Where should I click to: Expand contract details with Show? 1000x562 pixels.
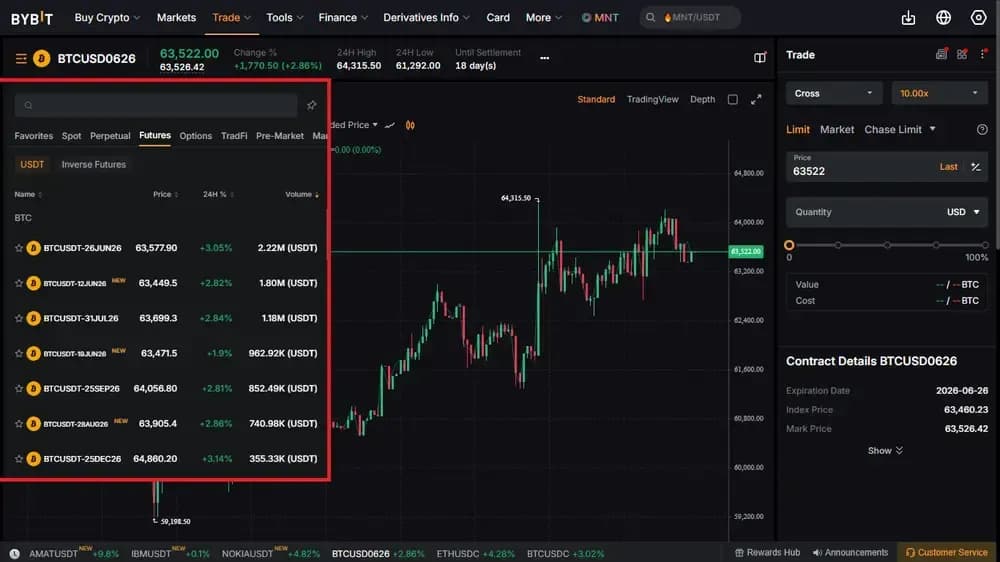click(885, 450)
